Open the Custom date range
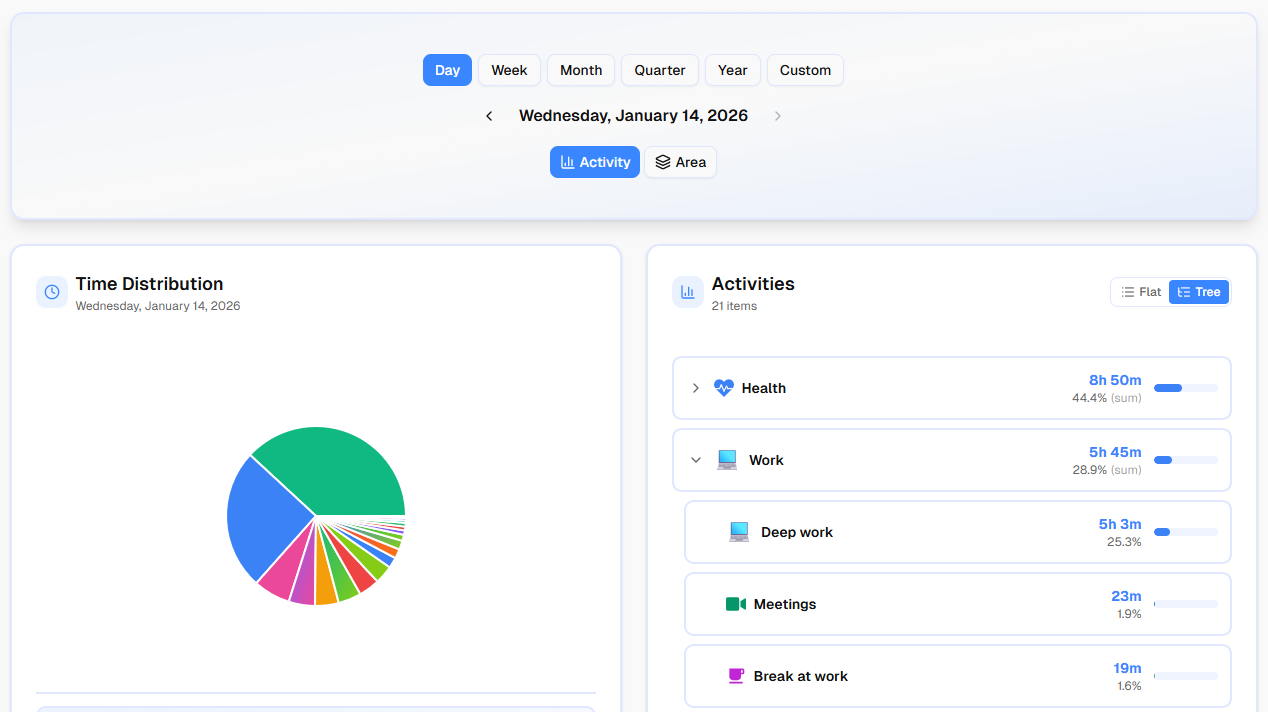 (x=805, y=70)
